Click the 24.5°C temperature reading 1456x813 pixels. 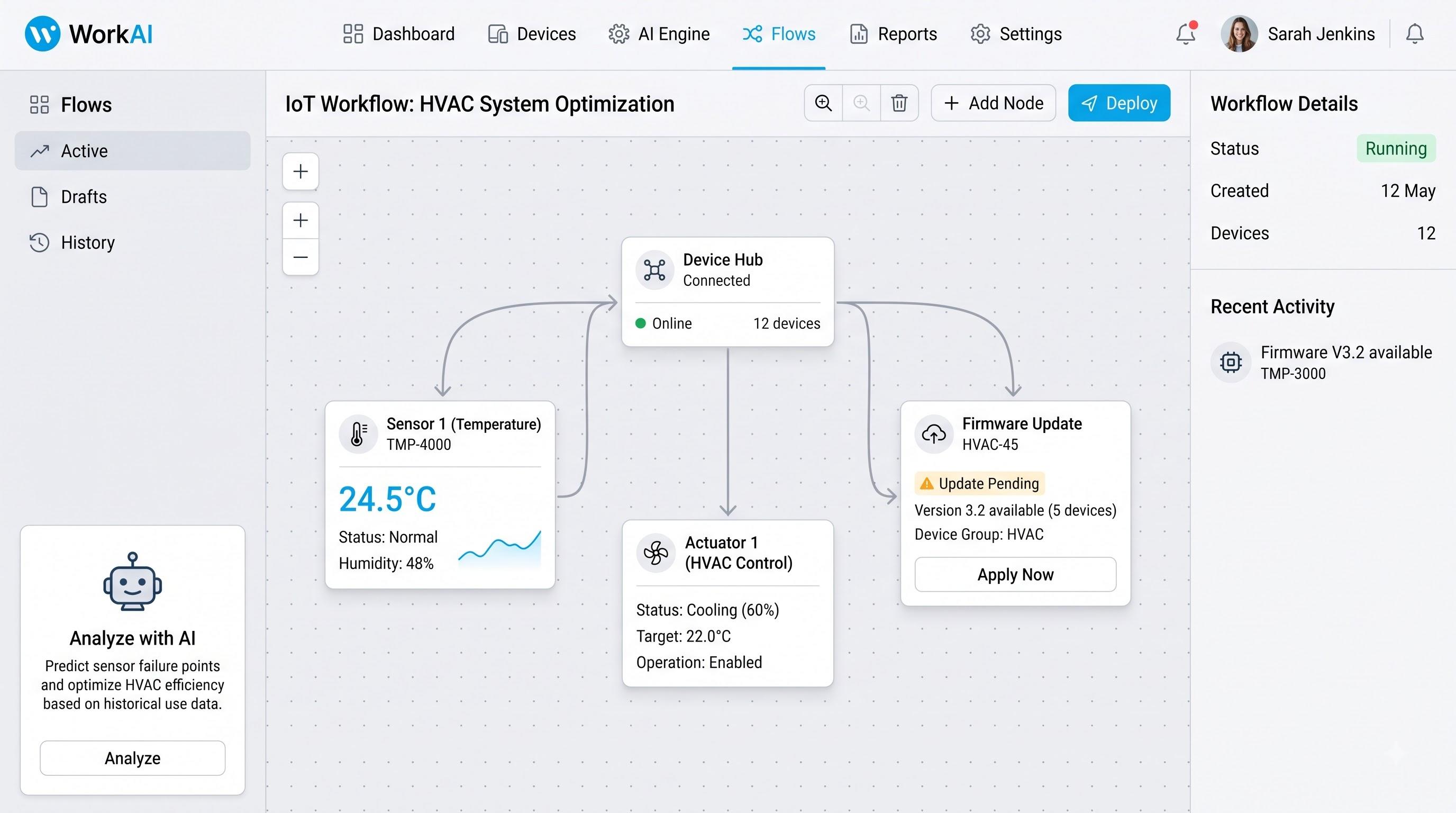pos(388,499)
